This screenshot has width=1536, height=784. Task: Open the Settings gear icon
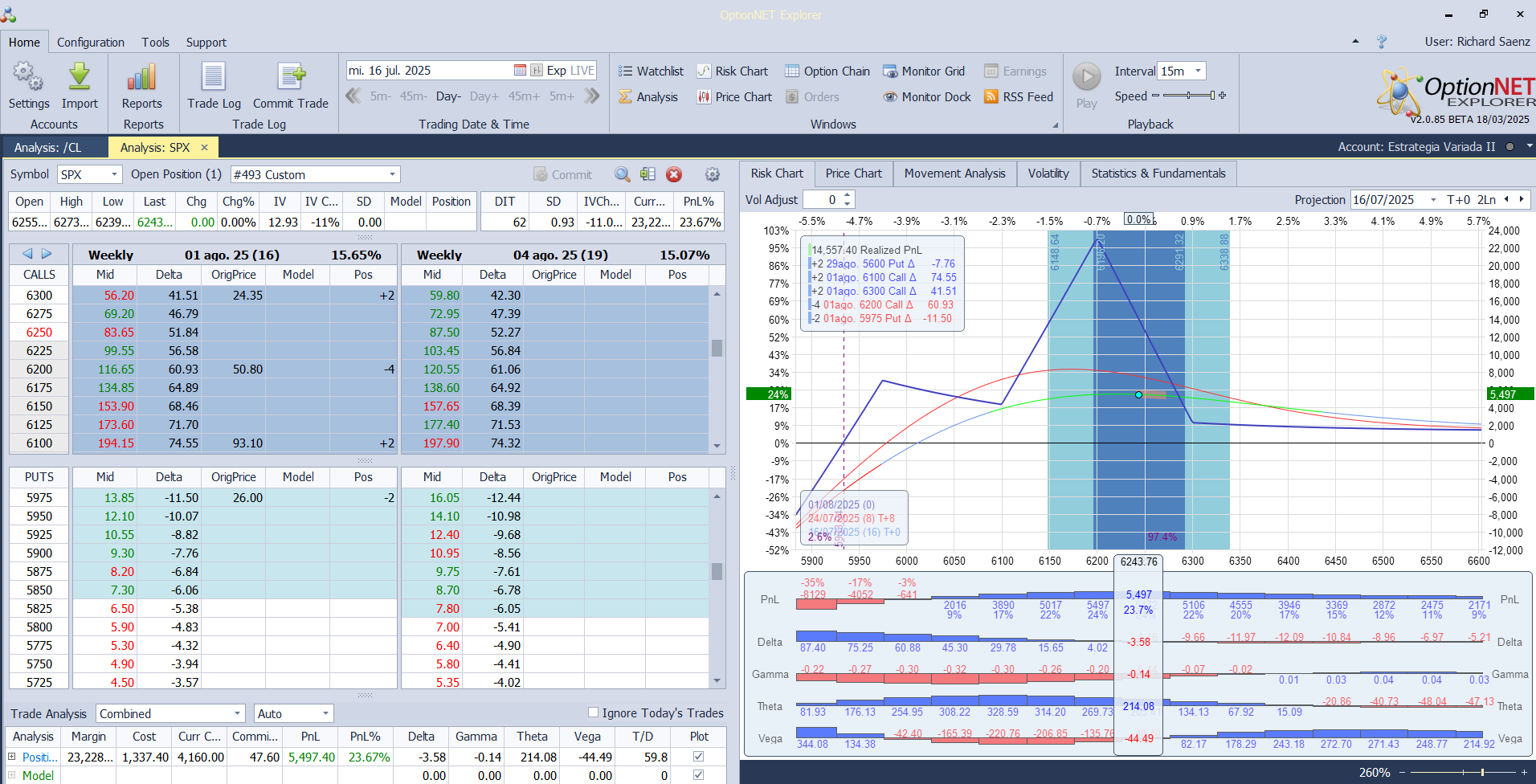[29, 78]
